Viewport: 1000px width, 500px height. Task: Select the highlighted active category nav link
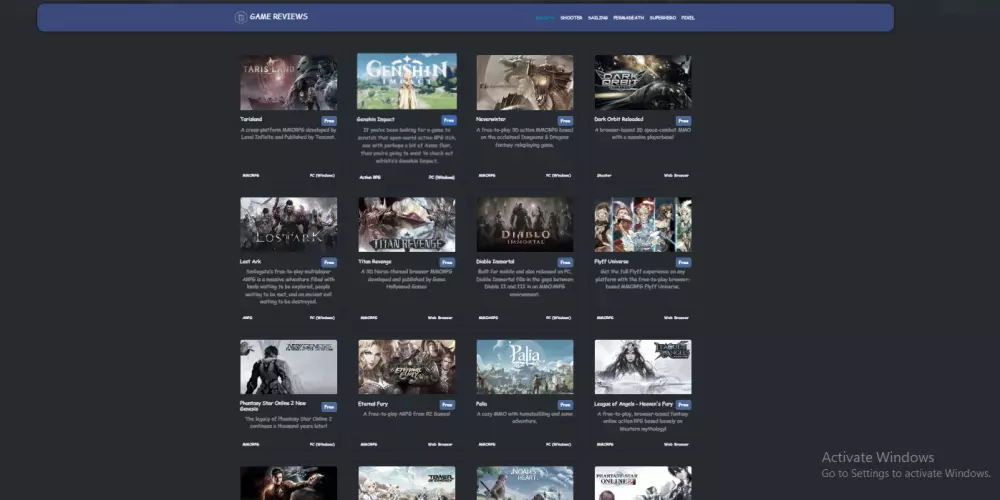545,18
